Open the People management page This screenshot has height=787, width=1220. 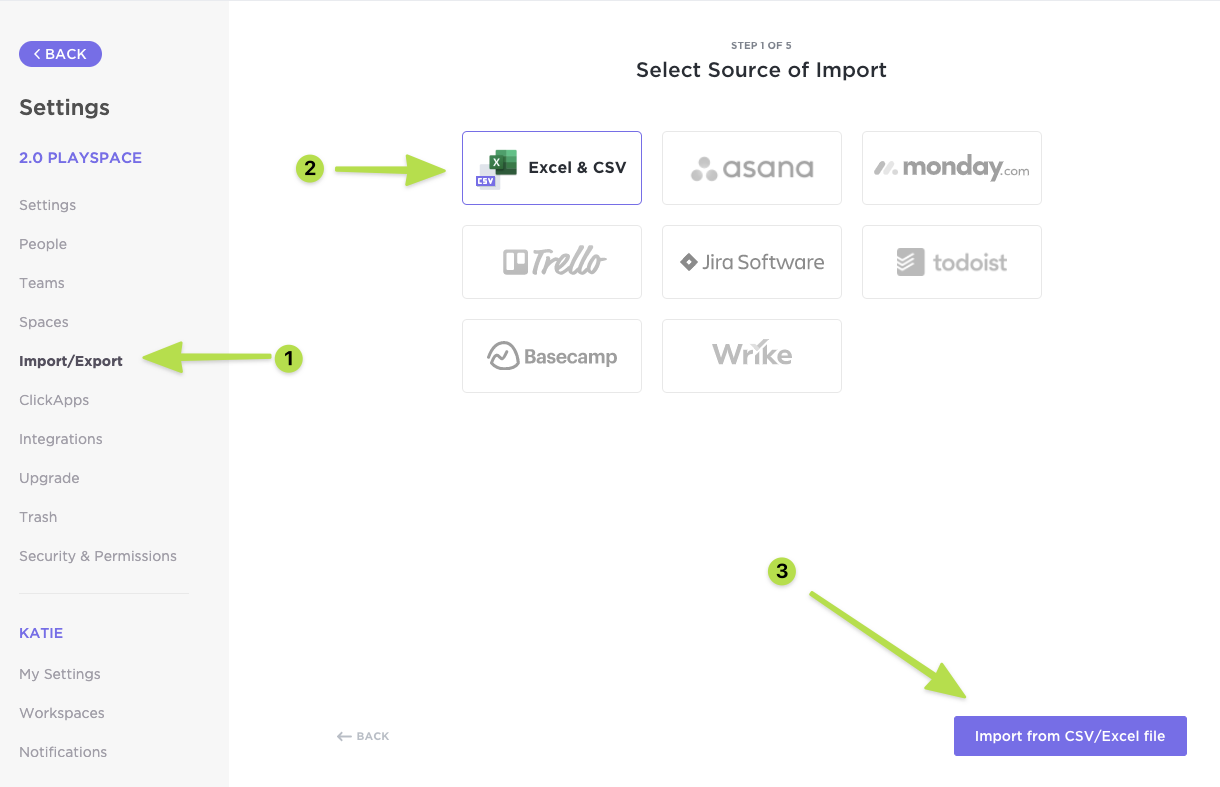[43, 243]
